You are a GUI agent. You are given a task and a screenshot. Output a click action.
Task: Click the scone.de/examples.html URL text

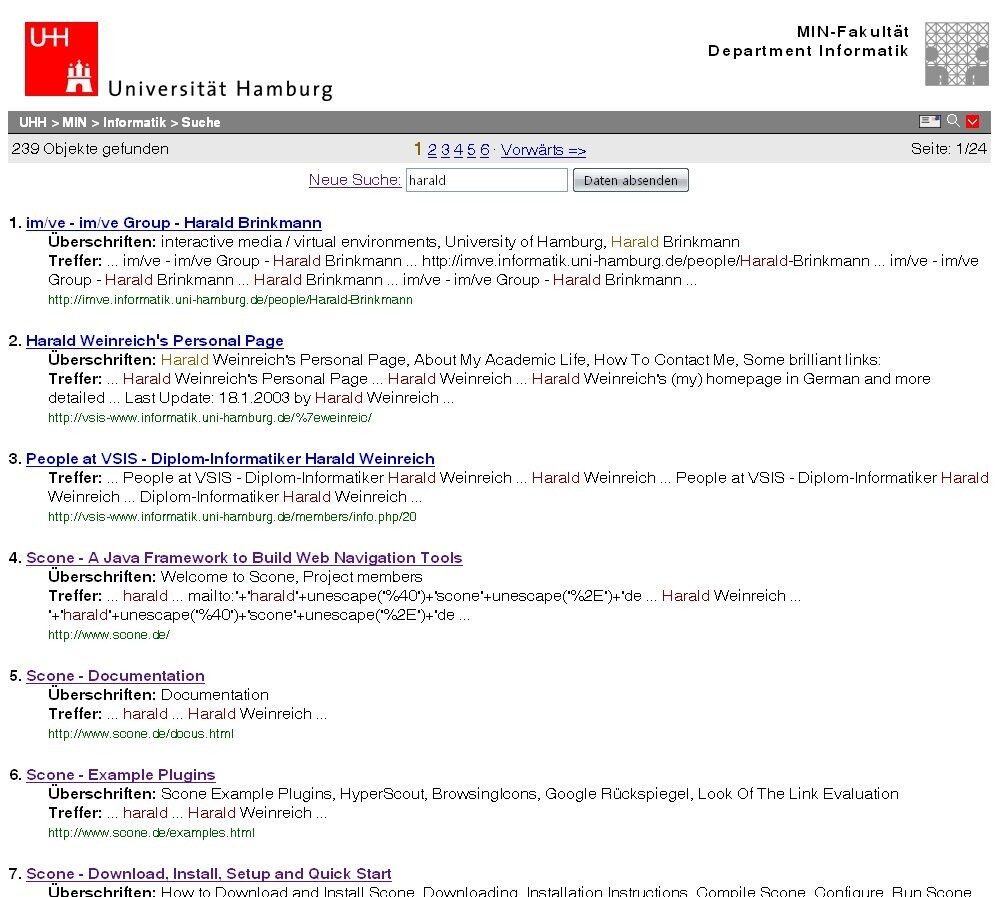pos(152,833)
